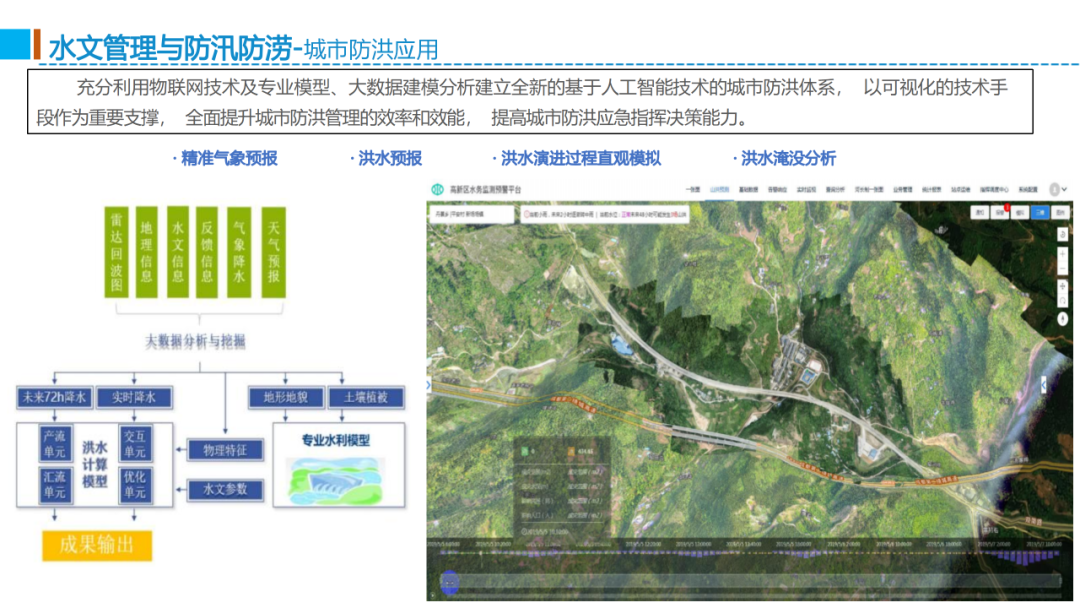Screen dimensions: 1080x608
Task: Click the orange icon in data panel
Action: (x=571, y=452)
